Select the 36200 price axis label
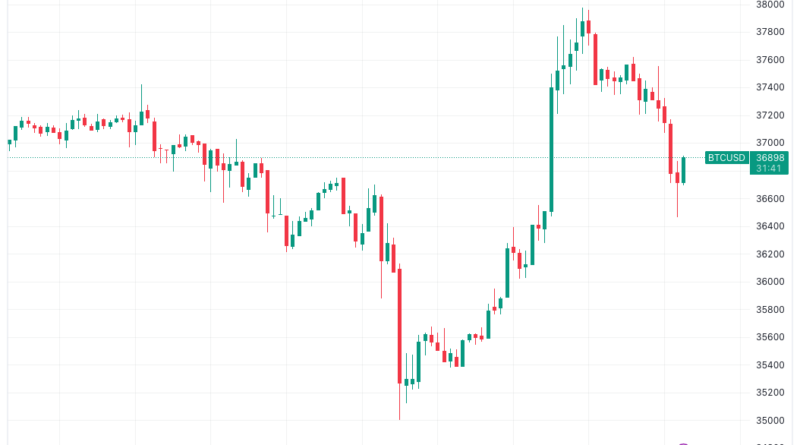The height and width of the screenshot is (445, 800). 769,254
